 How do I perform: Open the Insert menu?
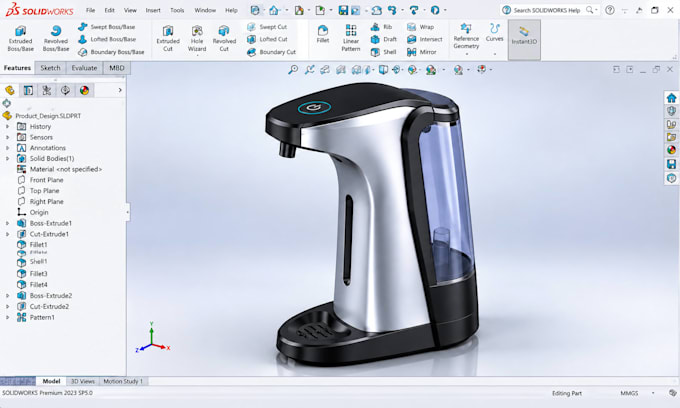153,10
